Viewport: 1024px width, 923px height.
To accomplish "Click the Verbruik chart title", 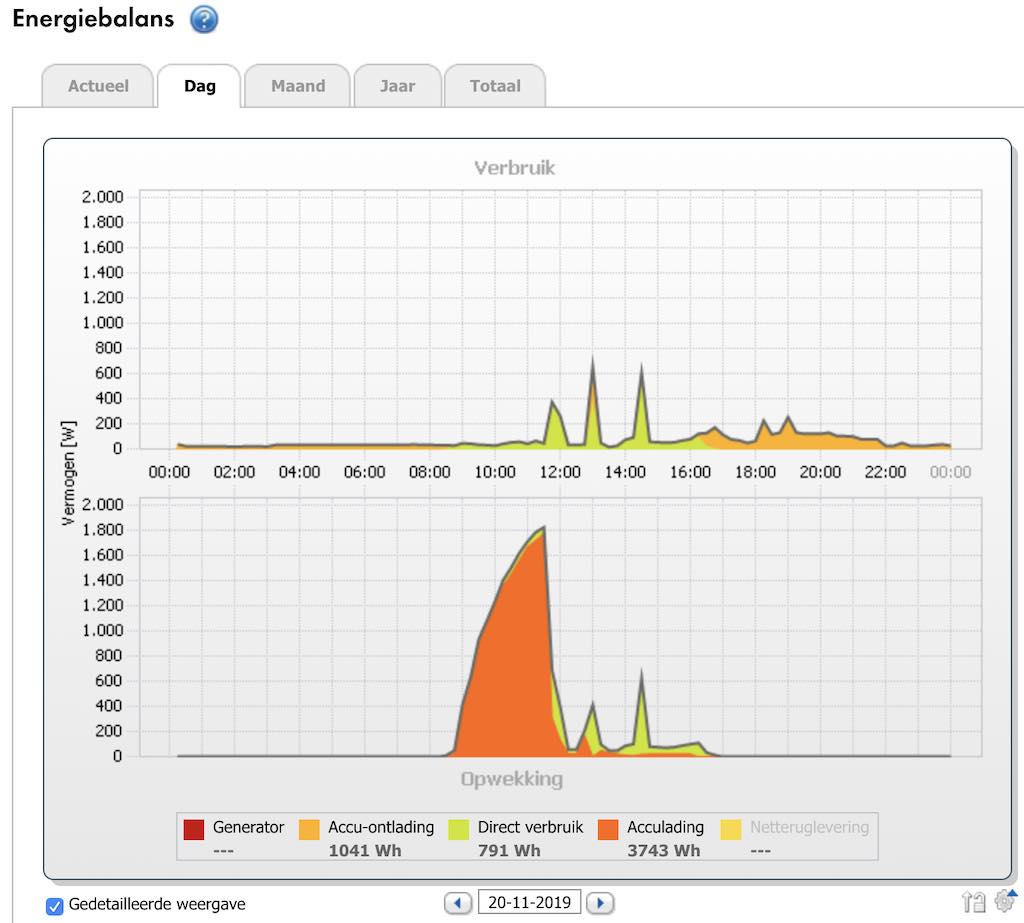I will pos(514,168).
